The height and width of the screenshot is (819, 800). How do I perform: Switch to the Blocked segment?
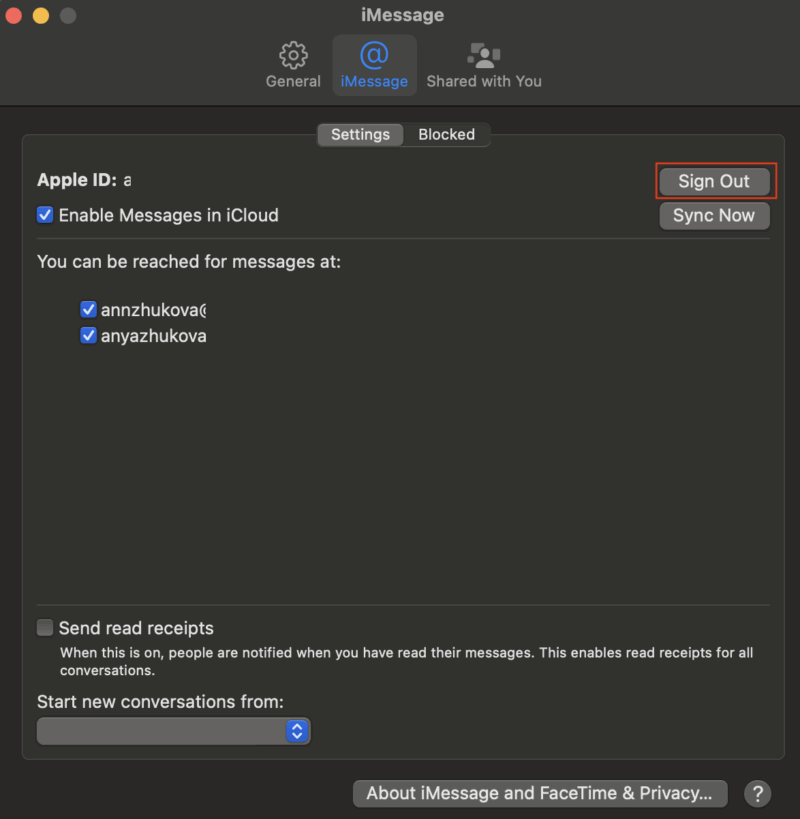446,135
